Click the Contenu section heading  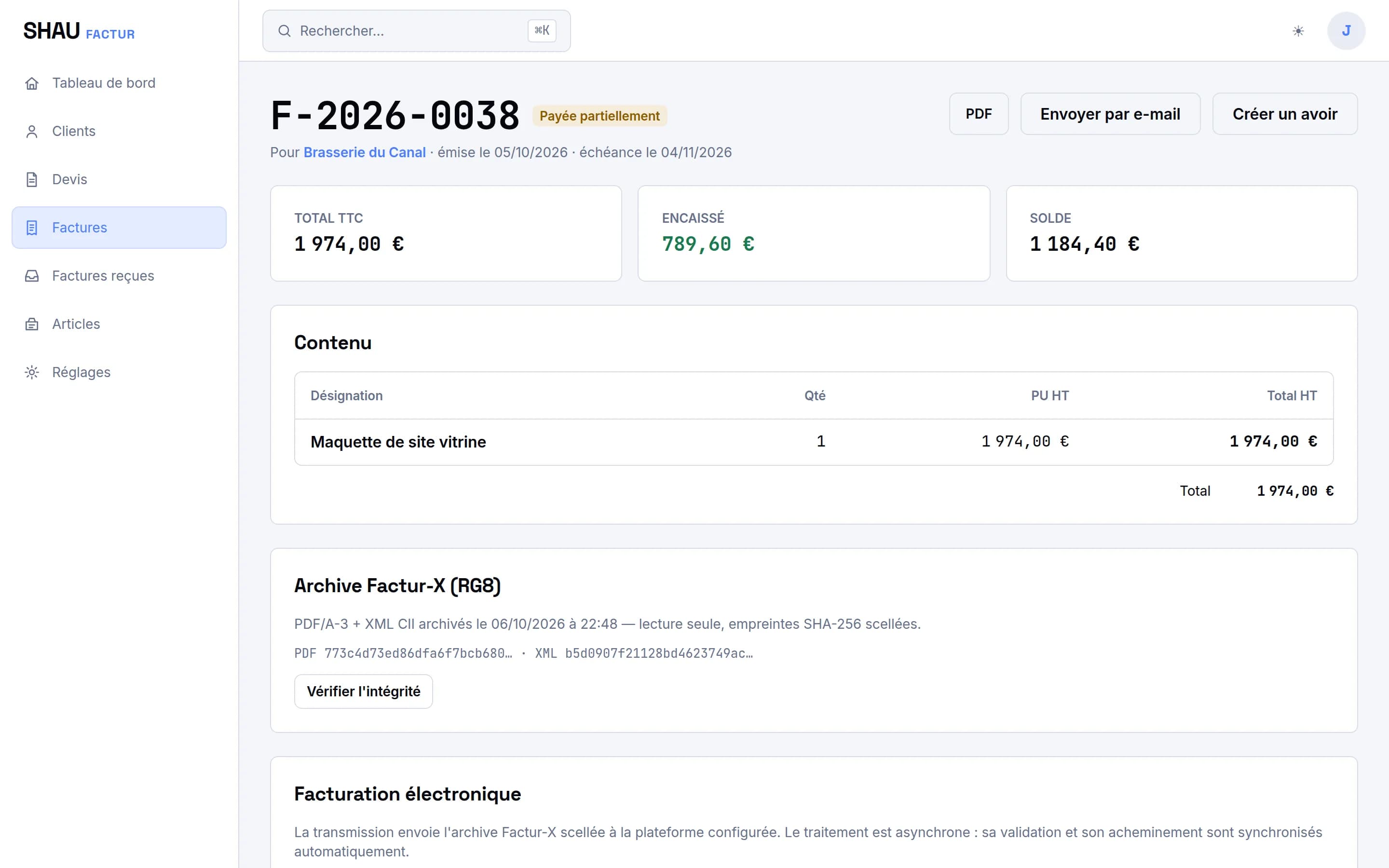(x=333, y=343)
